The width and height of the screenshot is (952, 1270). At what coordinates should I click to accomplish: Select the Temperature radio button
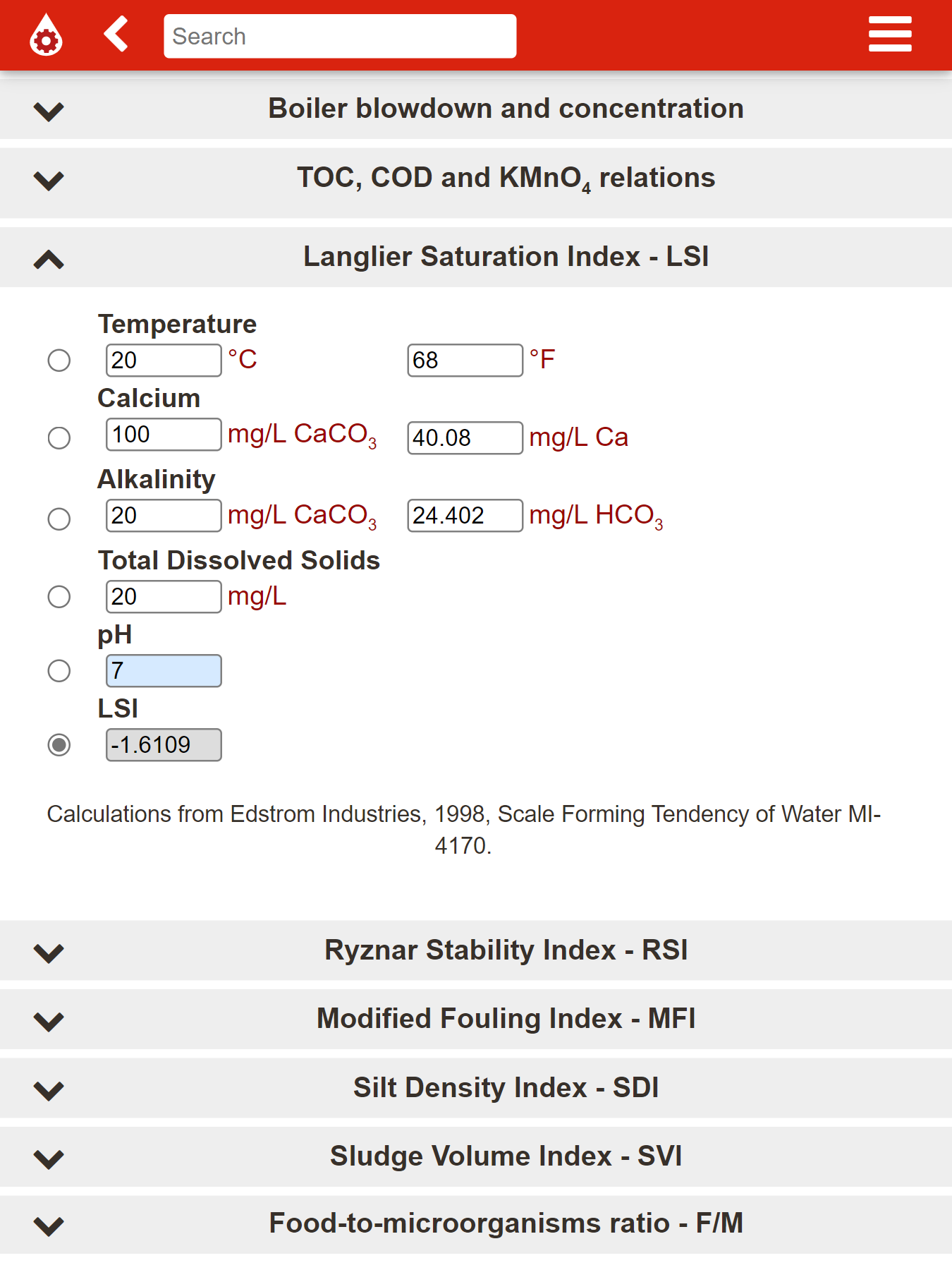click(59, 361)
